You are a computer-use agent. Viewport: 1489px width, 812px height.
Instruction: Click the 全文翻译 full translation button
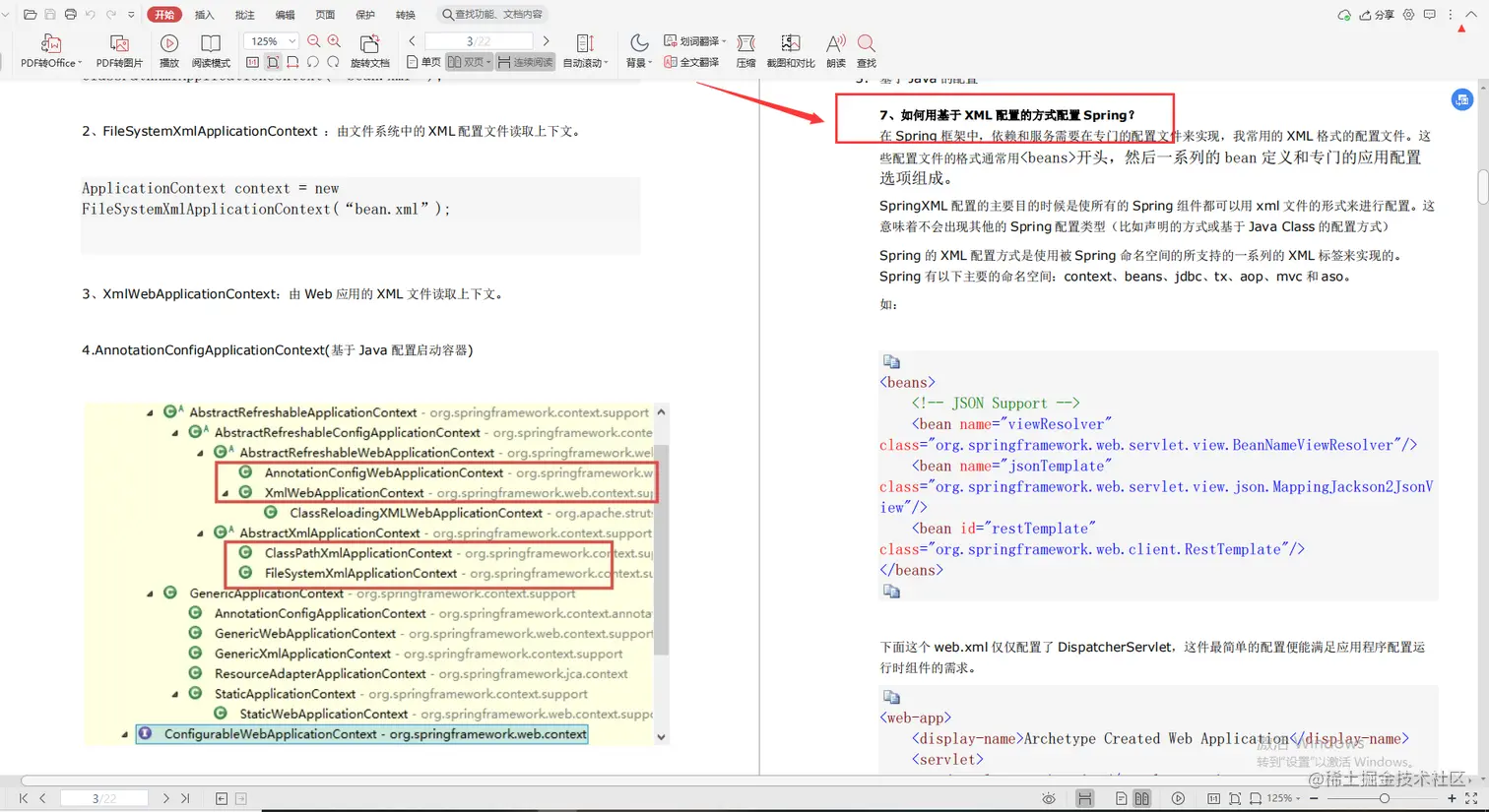tap(691, 62)
